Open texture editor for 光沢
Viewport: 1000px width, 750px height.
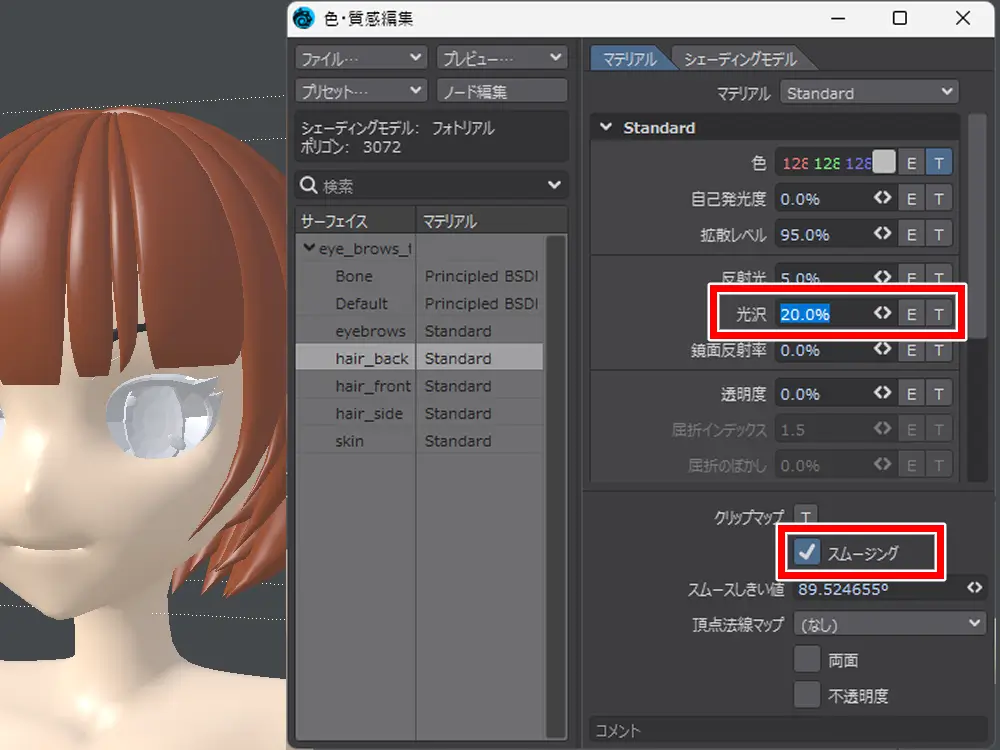coord(939,314)
